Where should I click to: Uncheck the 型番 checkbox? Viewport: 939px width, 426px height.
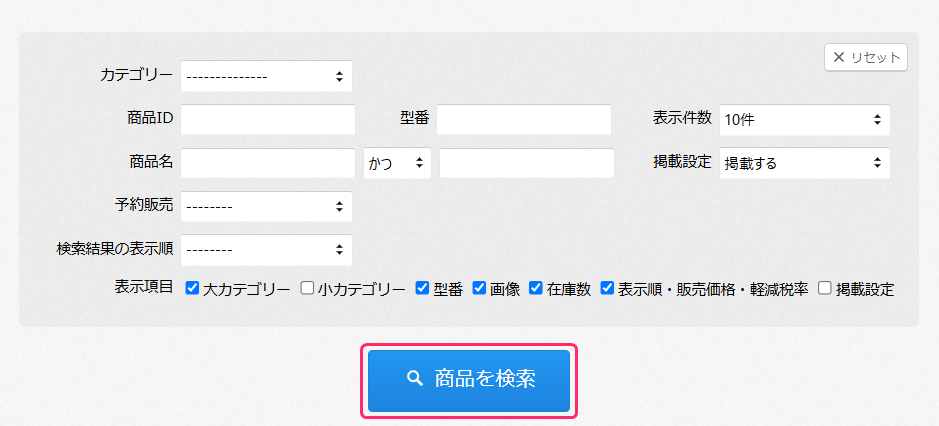(x=423, y=288)
